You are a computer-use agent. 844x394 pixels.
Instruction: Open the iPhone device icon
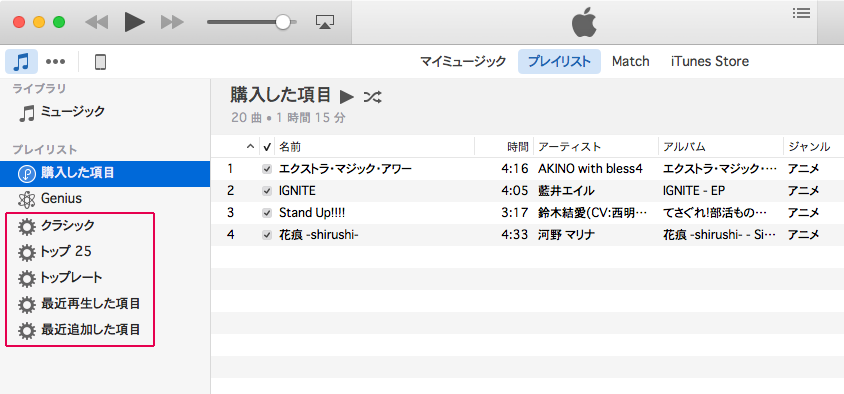(100, 62)
